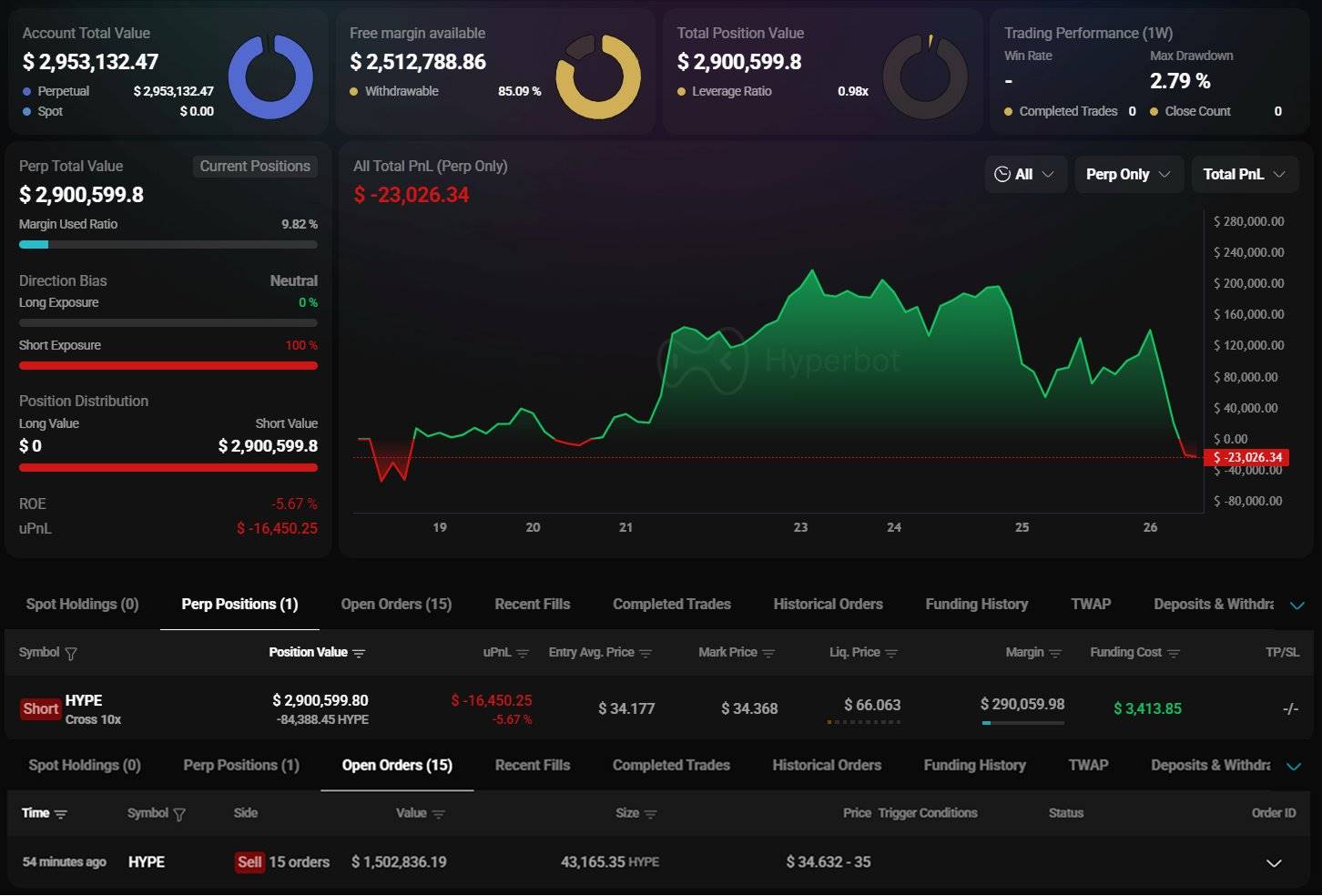Sort by Funding Cost icon
This screenshot has width=1322, height=896.
click(1174, 654)
